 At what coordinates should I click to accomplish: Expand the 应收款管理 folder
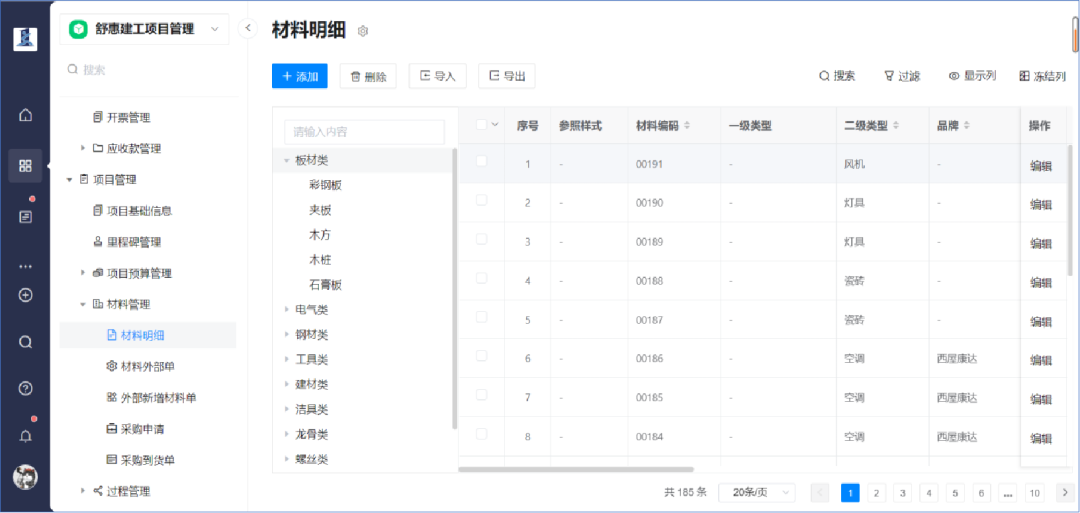coord(83,148)
